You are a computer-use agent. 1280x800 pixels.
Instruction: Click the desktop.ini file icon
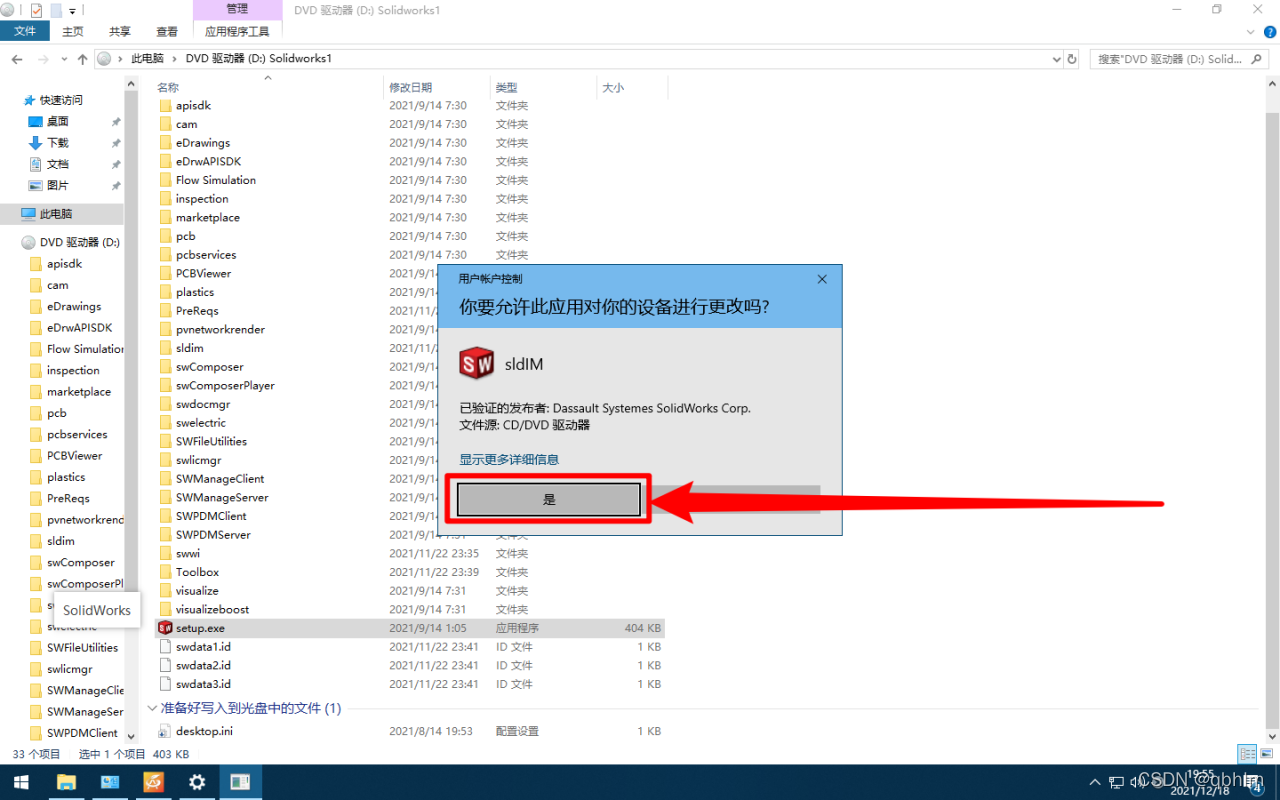click(x=166, y=731)
